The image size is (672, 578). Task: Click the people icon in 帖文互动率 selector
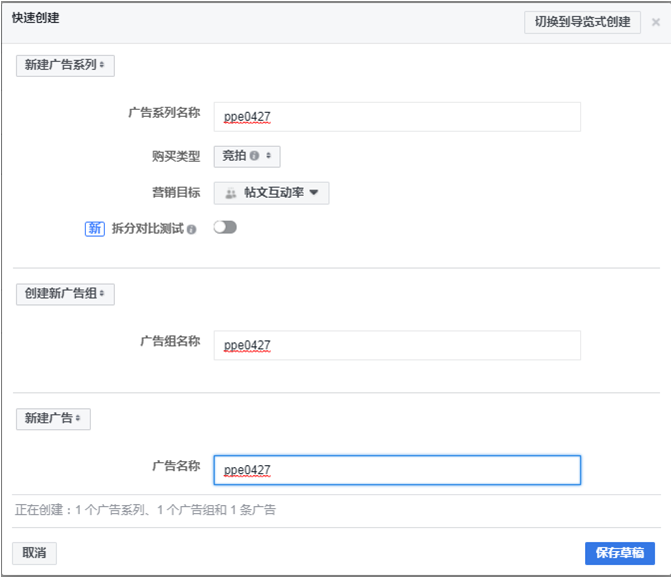pos(231,194)
